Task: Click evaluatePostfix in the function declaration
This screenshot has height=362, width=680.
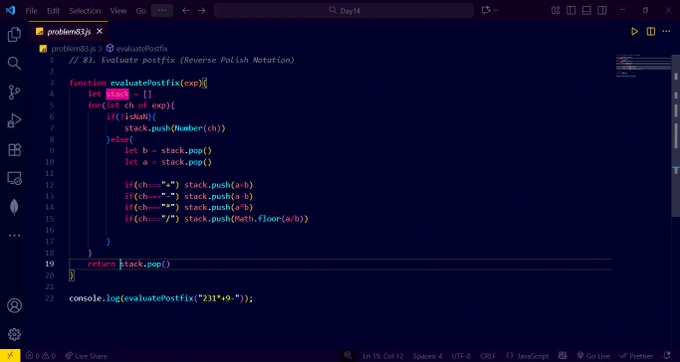Action: 145,83
